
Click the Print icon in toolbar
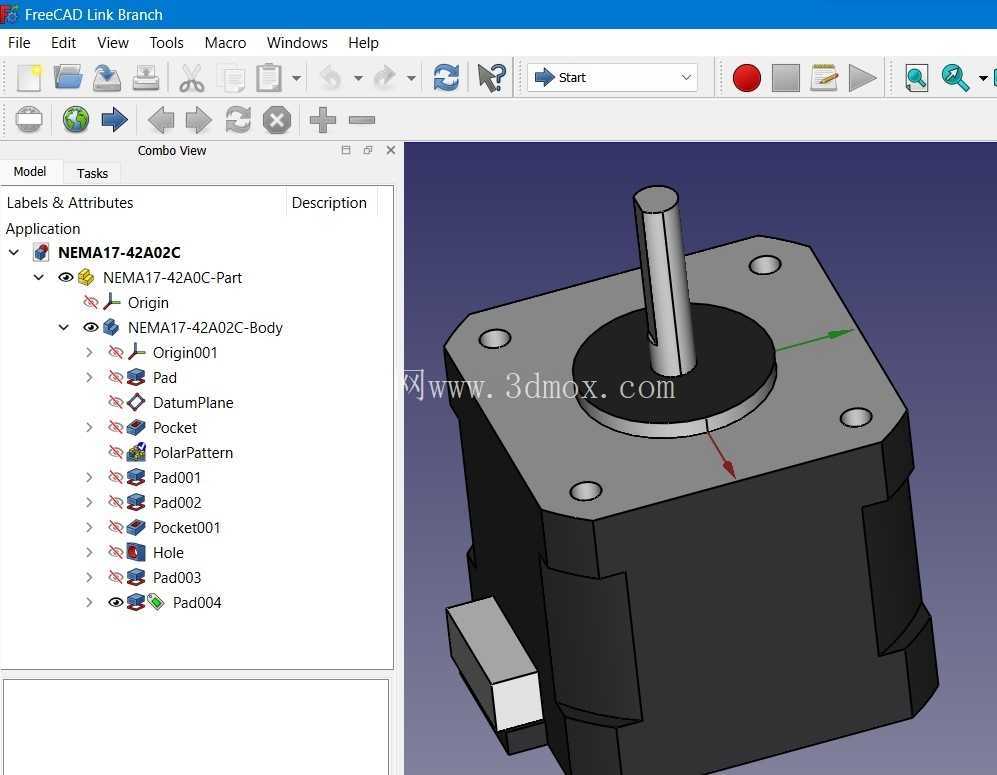(146, 78)
